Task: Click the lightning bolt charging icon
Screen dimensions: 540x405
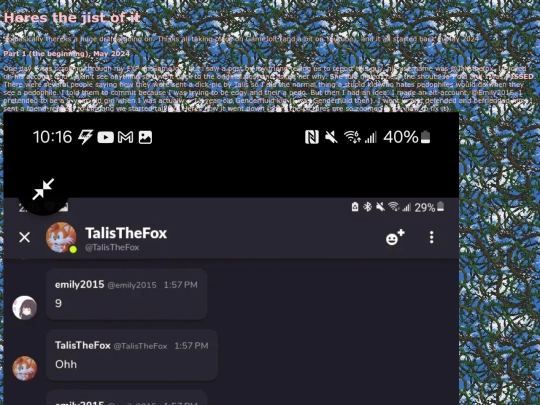Action: (x=85, y=137)
